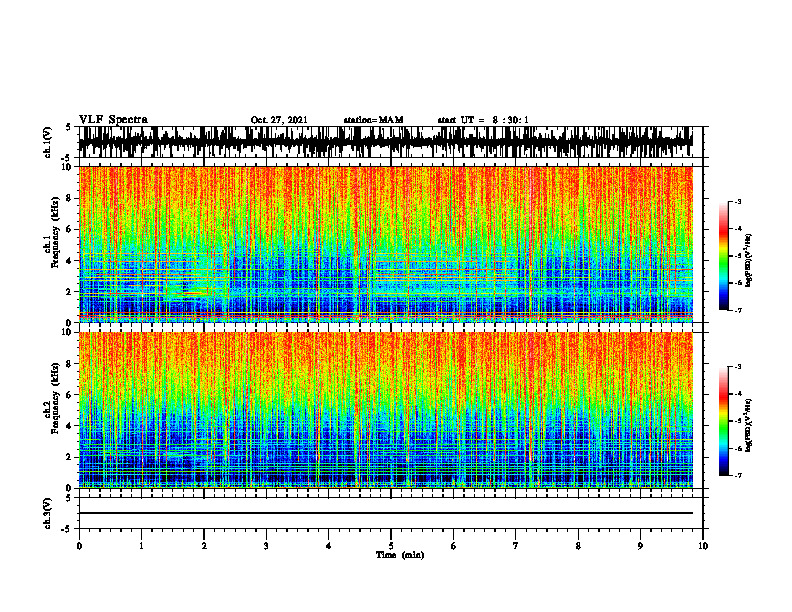
Task: Click the "ch.3(V)" axis label
Action: click(48, 513)
